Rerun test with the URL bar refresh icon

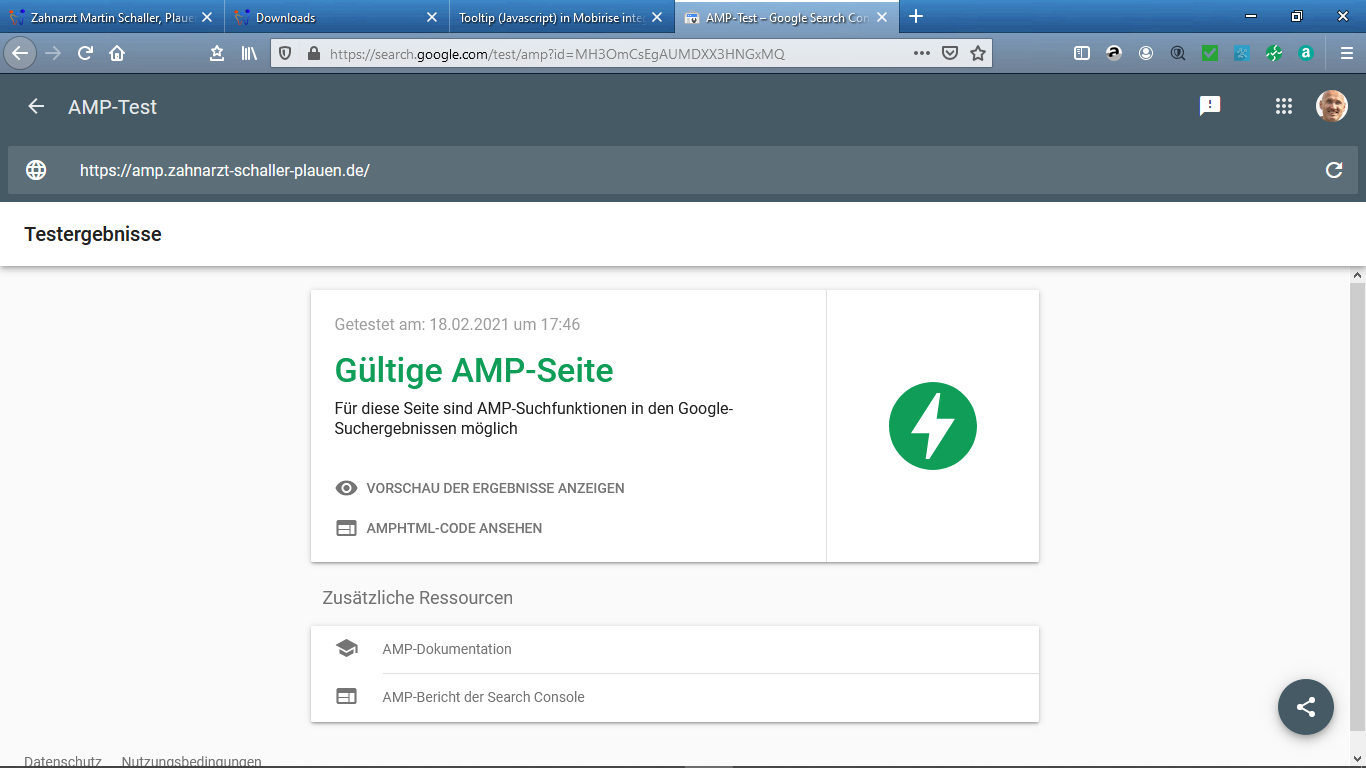pyautogui.click(x=1333, y=170)
